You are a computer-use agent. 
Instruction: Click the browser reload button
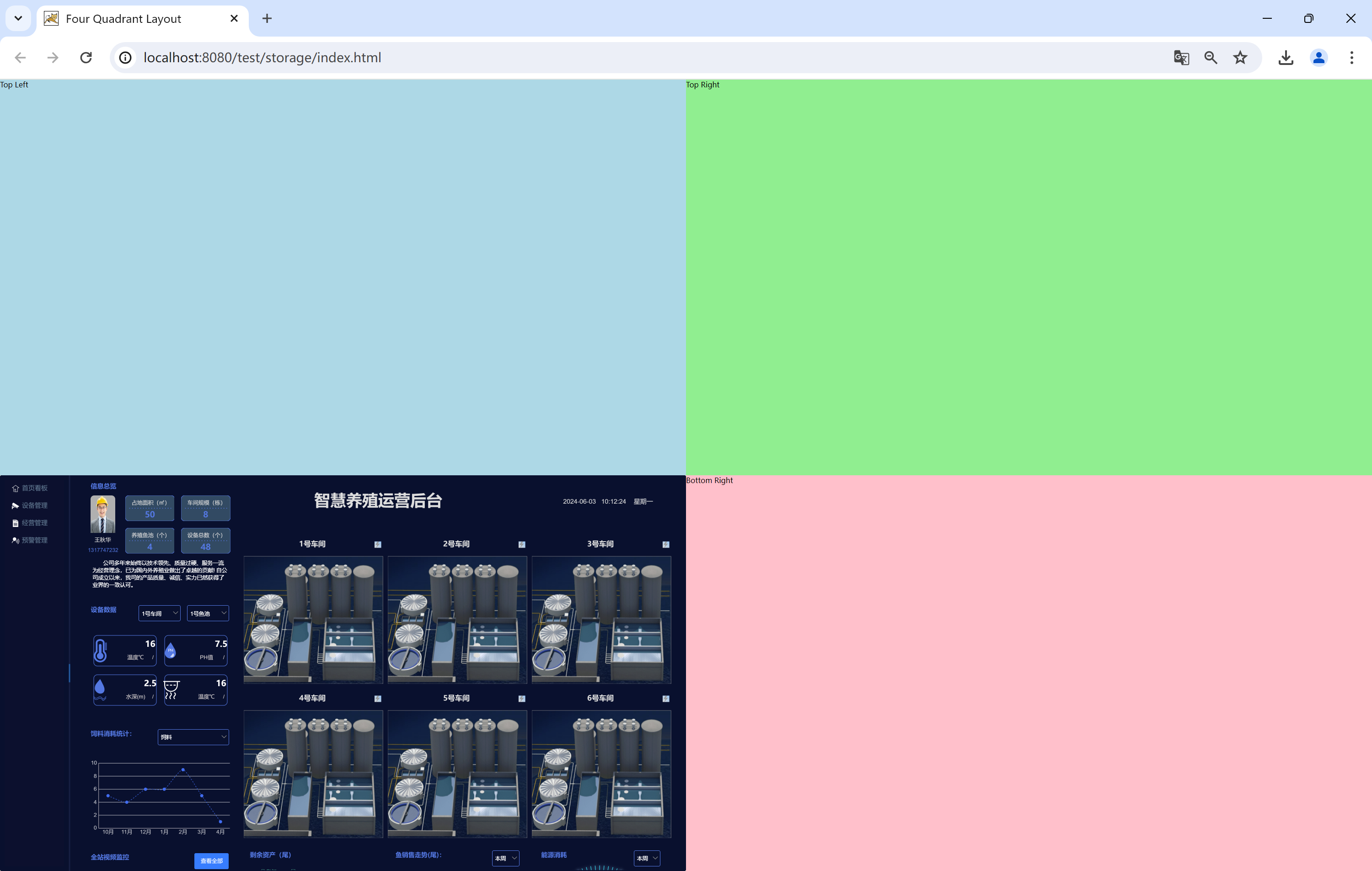pyautogui.click(x=86, y=58)
